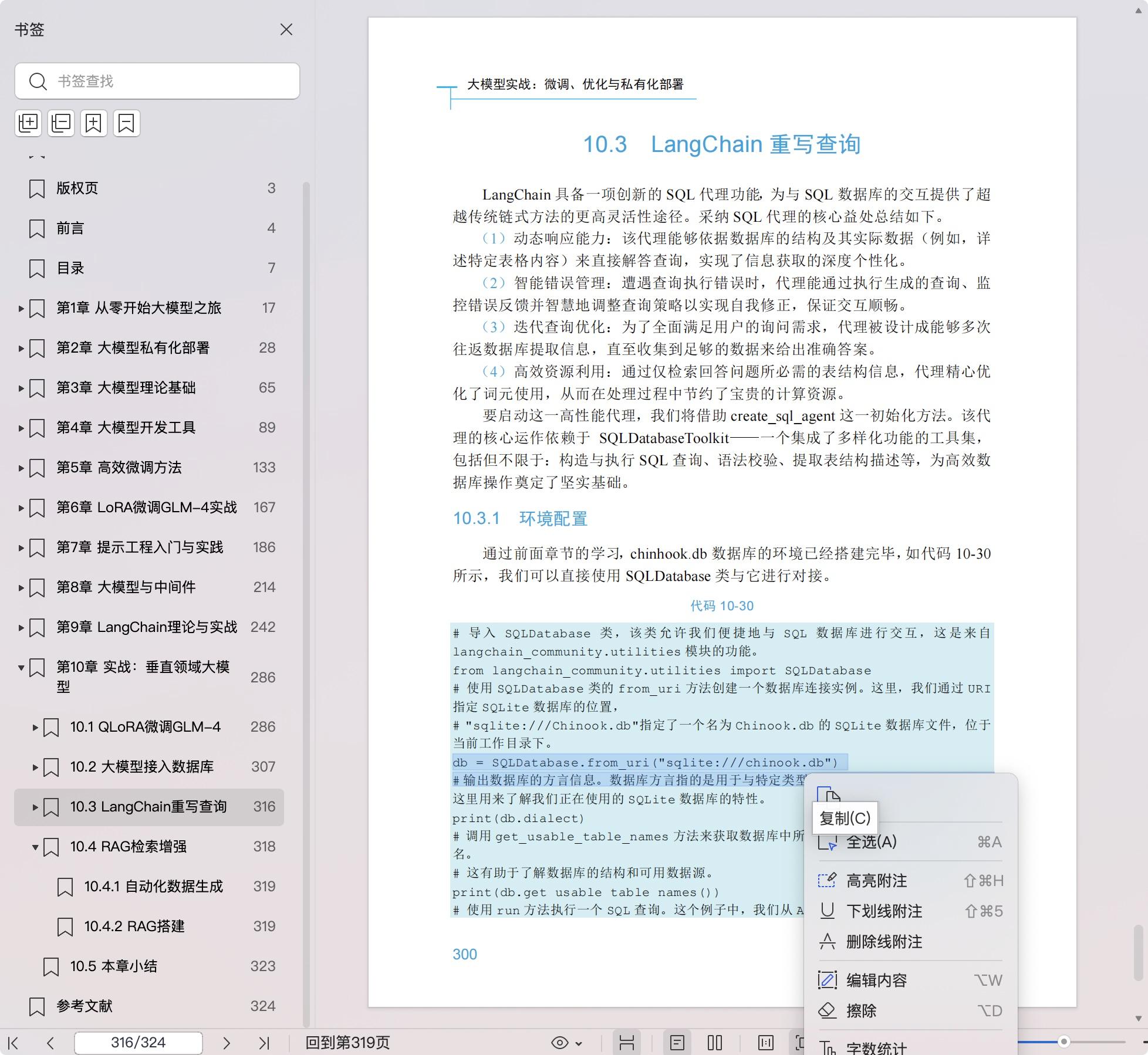Add a new bookmark icon
1148x1055 pixels.
click(94, 123)
